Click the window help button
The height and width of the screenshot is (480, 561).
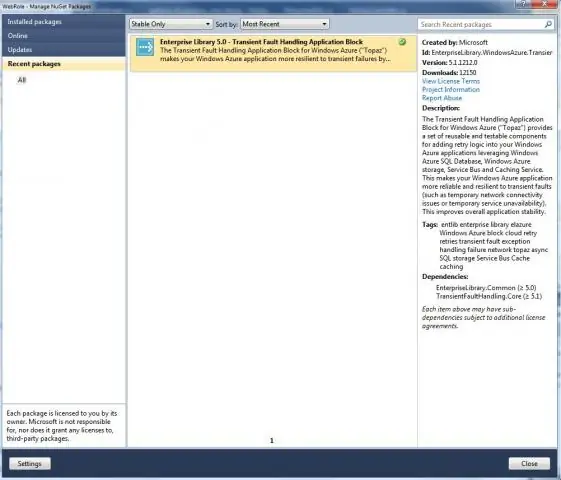(523, 4)
